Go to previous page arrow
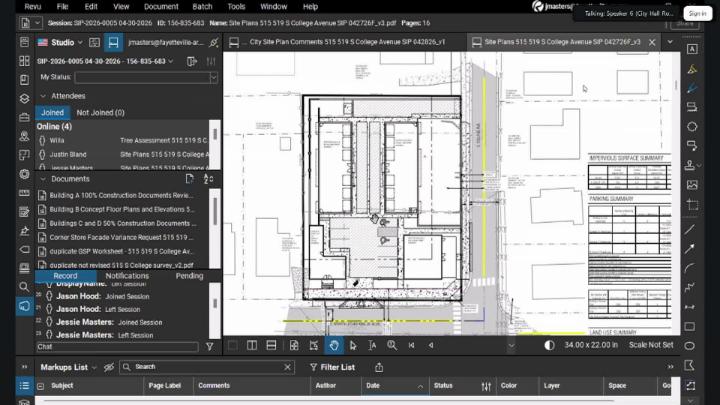Image resolution: width=720 pixels, height=405 pixels. coord(431,345)
